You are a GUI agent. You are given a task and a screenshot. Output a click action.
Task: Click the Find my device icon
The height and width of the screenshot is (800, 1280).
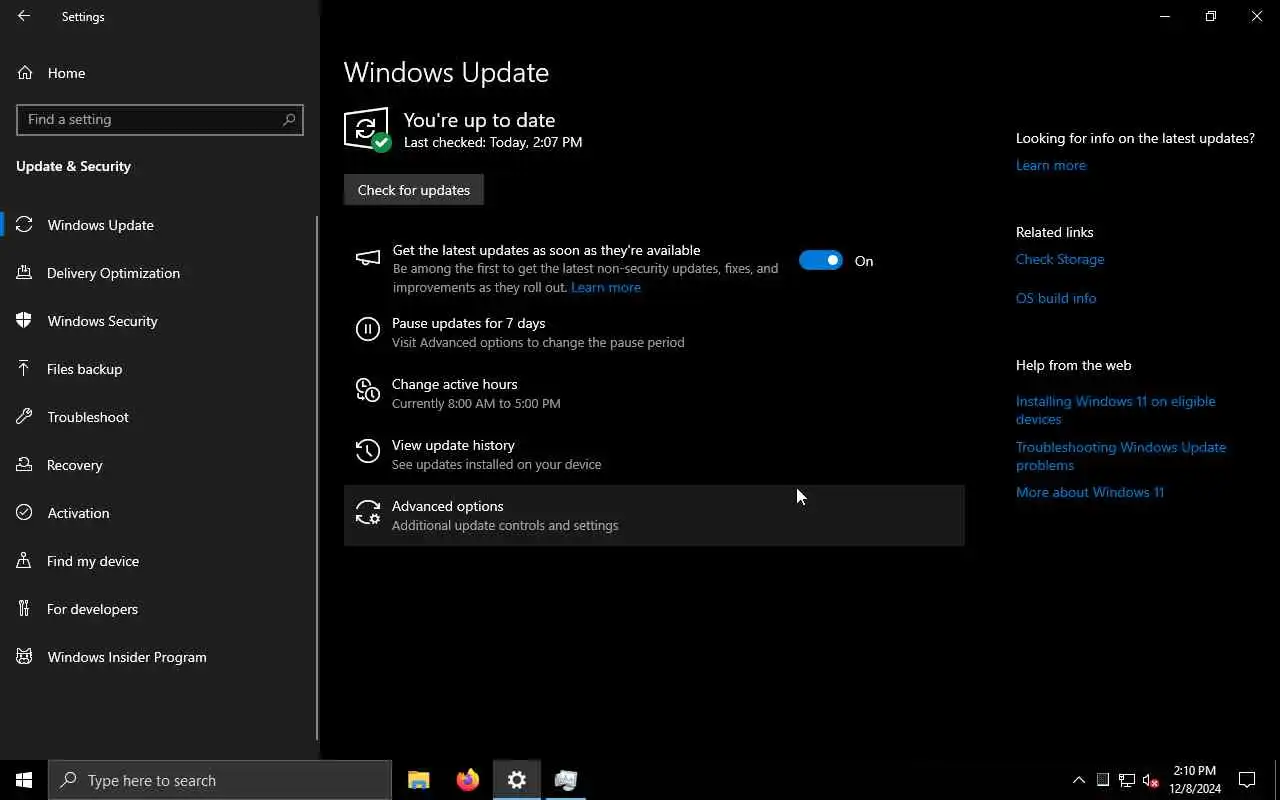[24, 561]
